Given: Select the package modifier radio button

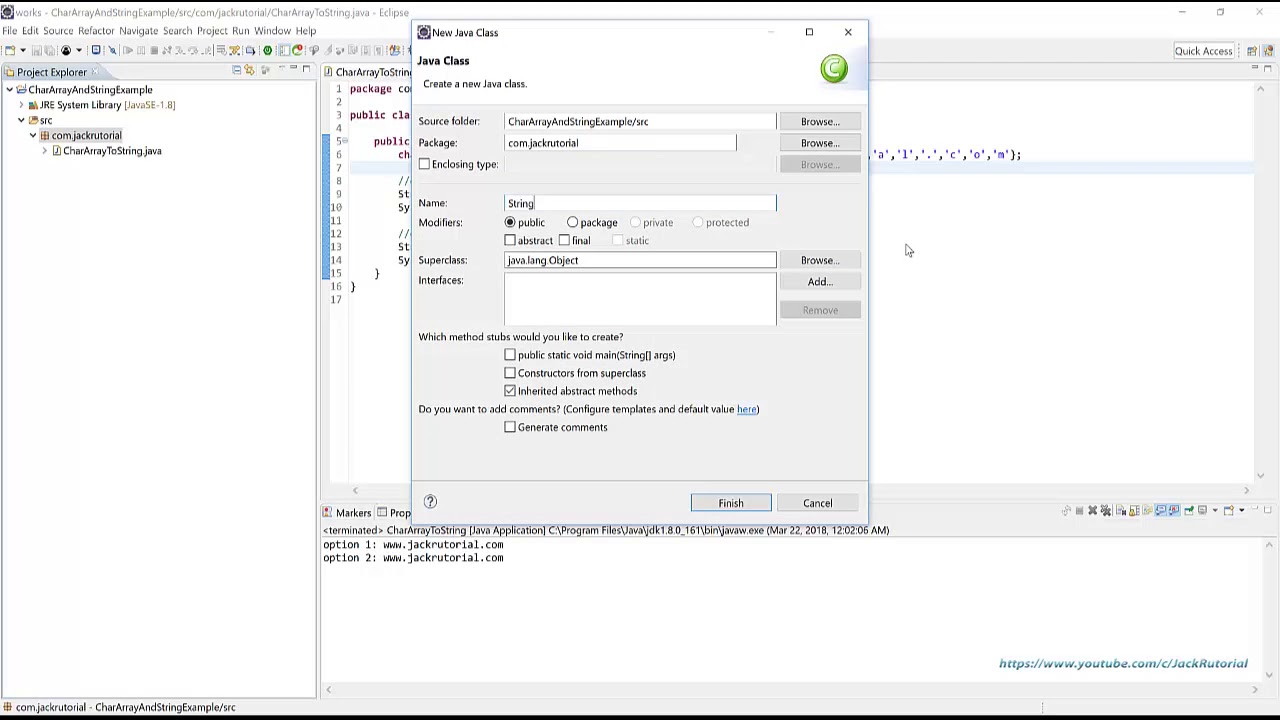Looking at the screenshot, I should 572,222.
